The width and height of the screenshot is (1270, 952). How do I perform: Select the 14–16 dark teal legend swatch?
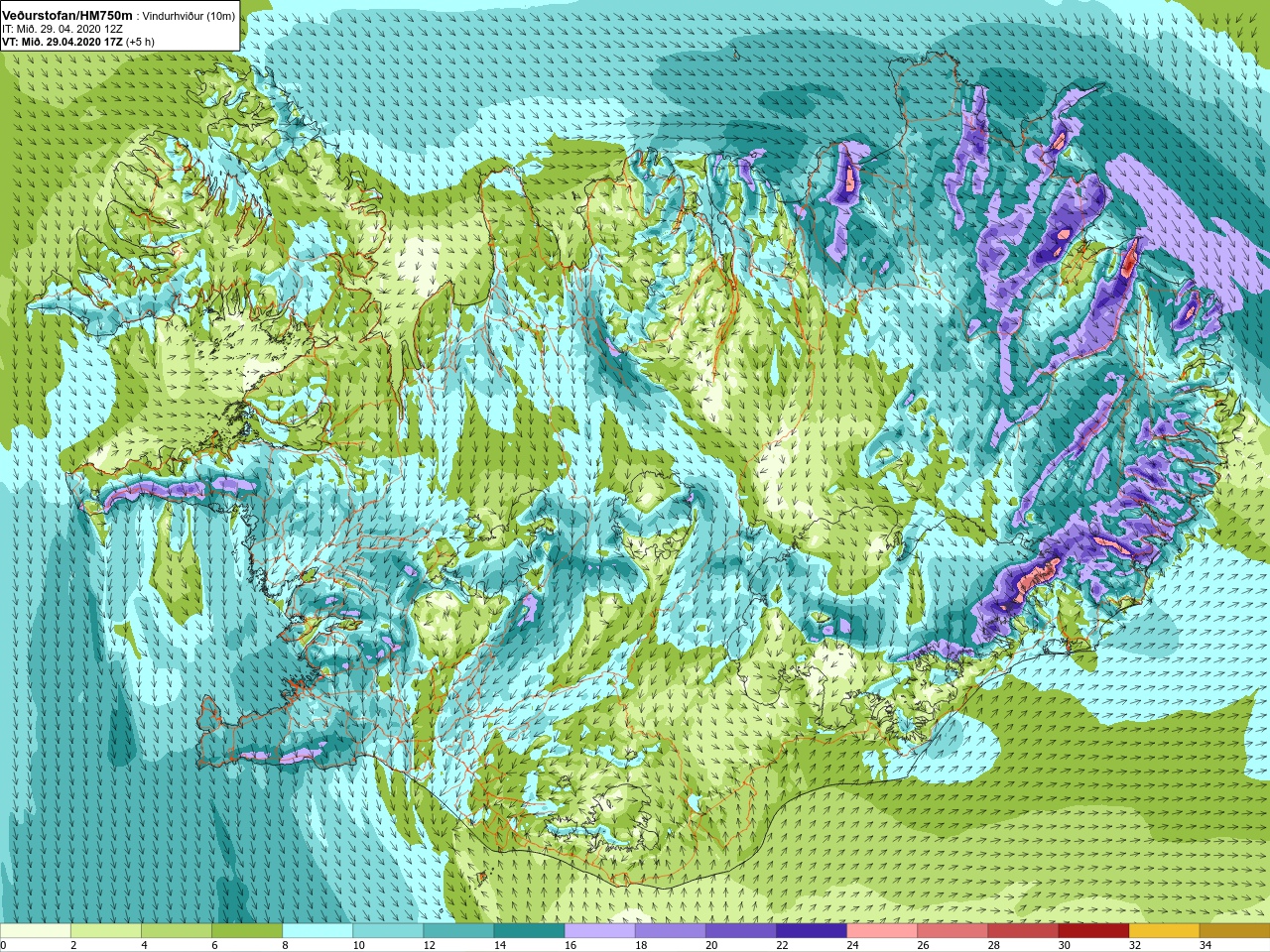[529, 931]
